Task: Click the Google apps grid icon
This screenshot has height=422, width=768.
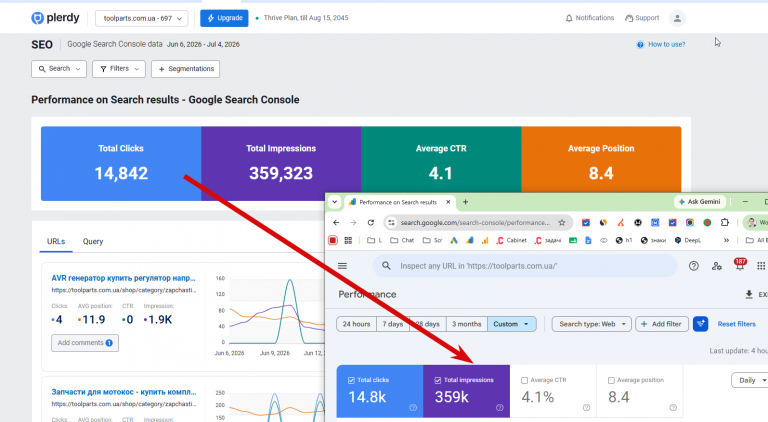Action: pos(761,266)
